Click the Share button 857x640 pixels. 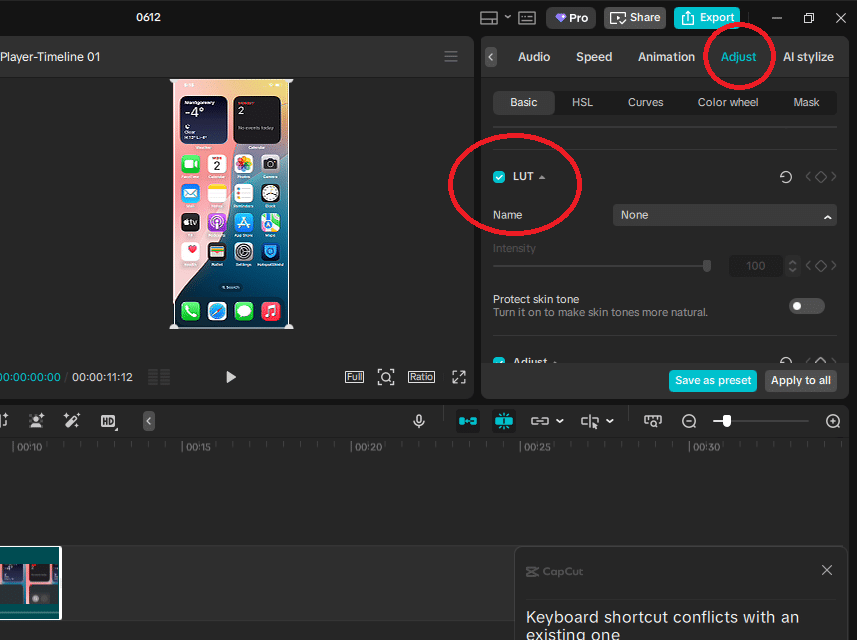coord(635,18)
